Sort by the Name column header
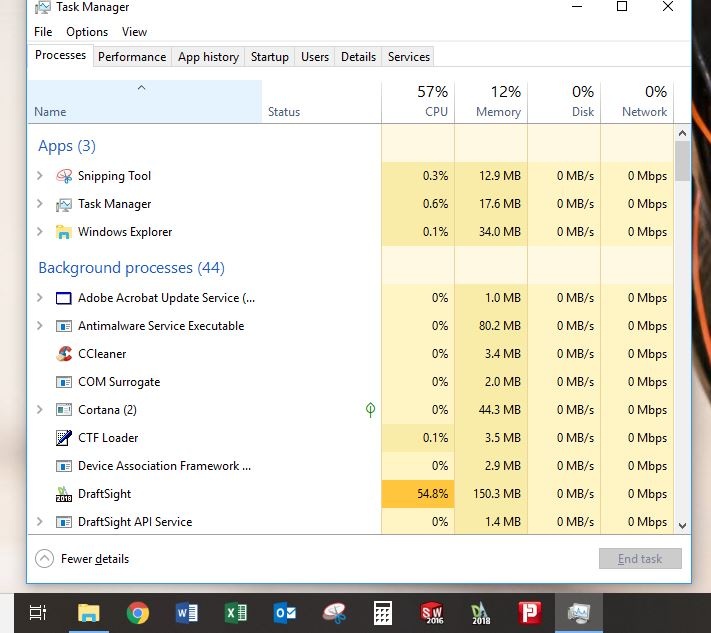 (x=145, y=102)
